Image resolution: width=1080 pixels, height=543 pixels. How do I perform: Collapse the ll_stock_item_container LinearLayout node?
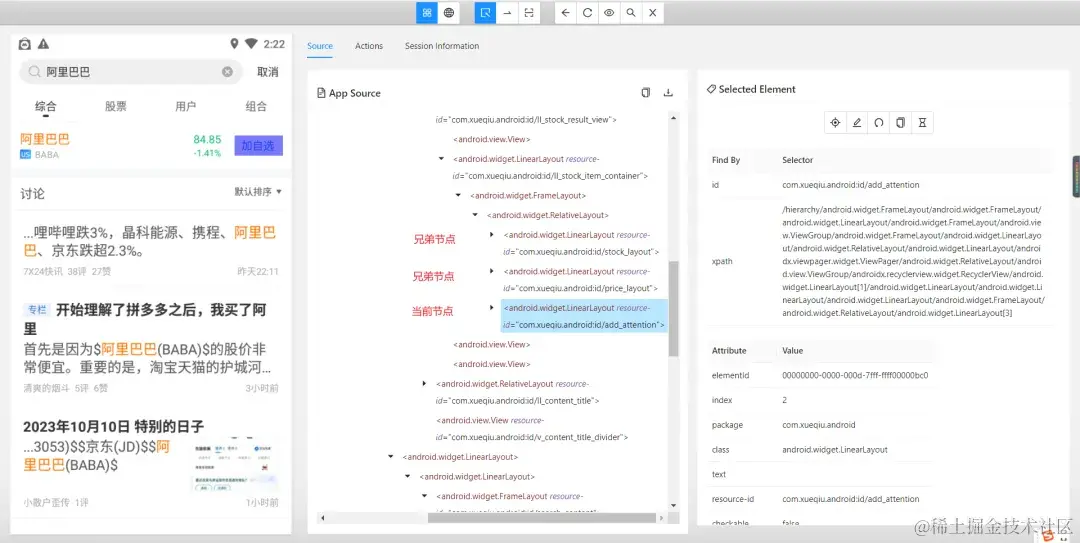pyautogui.click(x=442, y=158)
